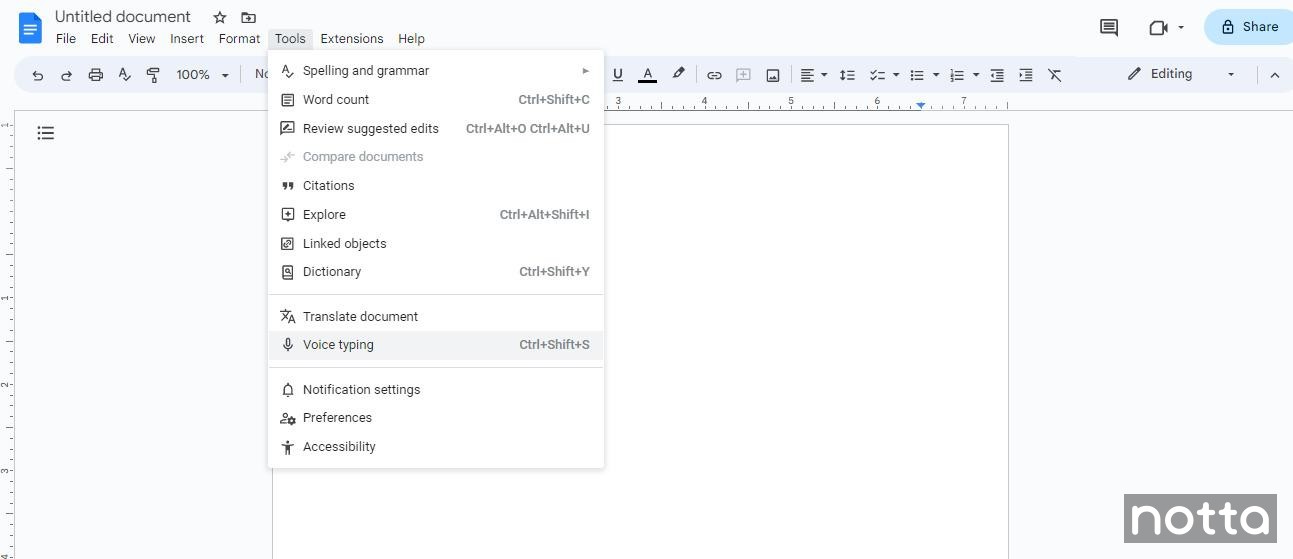
Task: Choose Translate document
Action: click(436, 317)
